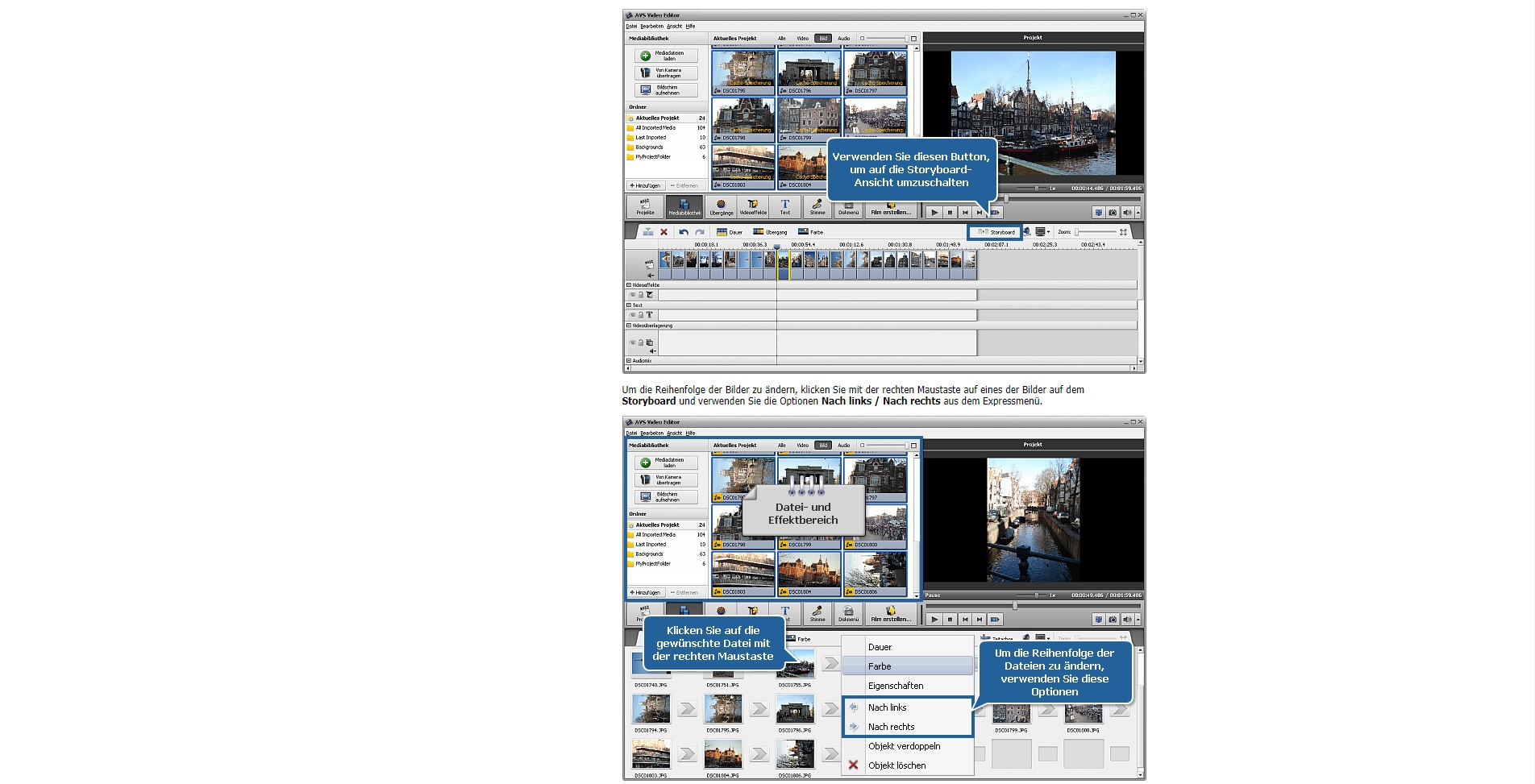Open volume dropdown arrow in storyboard-view window
1535x784 pixels.
1137,620
